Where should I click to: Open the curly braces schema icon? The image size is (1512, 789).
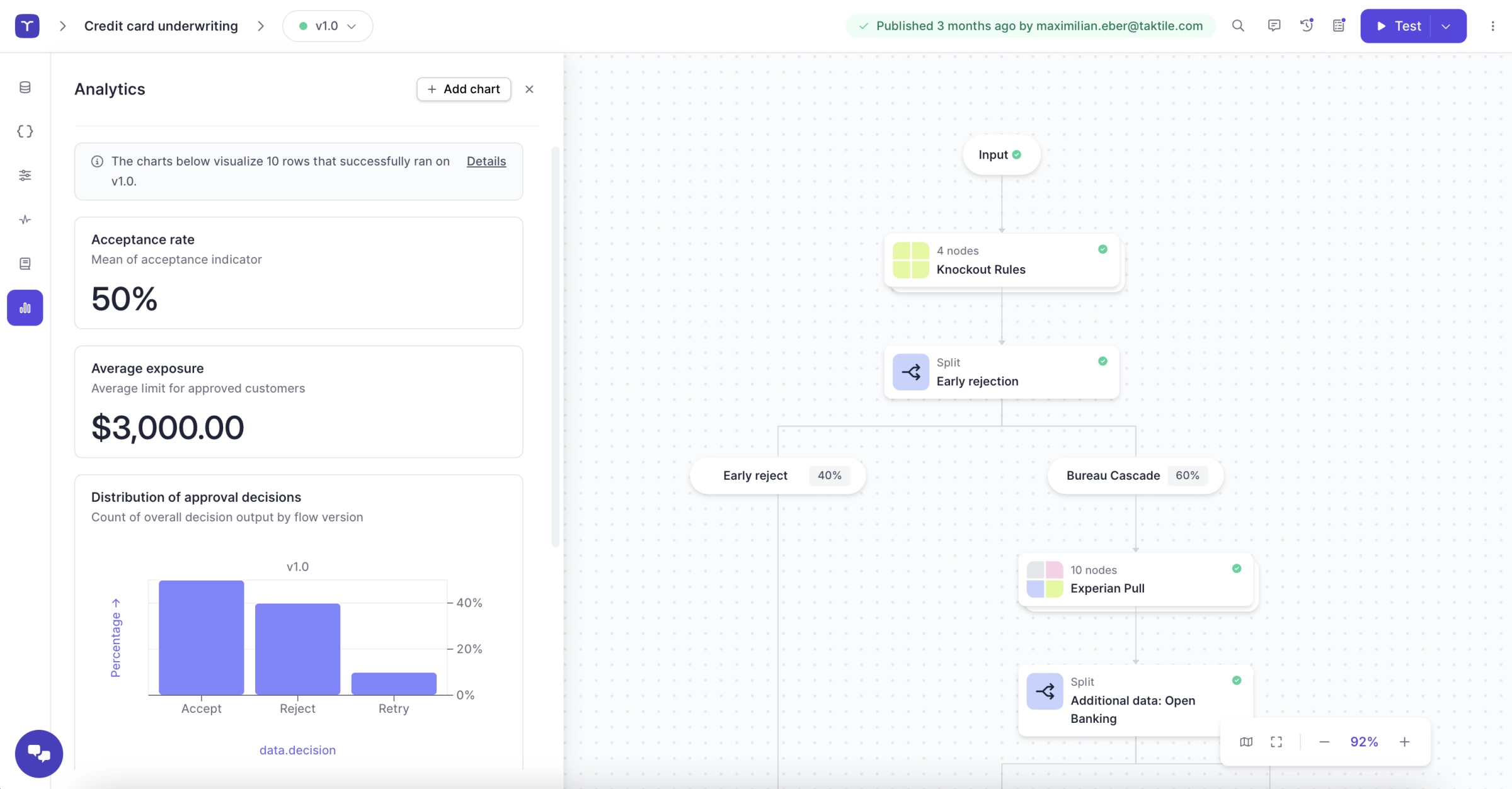coord(25,132)
